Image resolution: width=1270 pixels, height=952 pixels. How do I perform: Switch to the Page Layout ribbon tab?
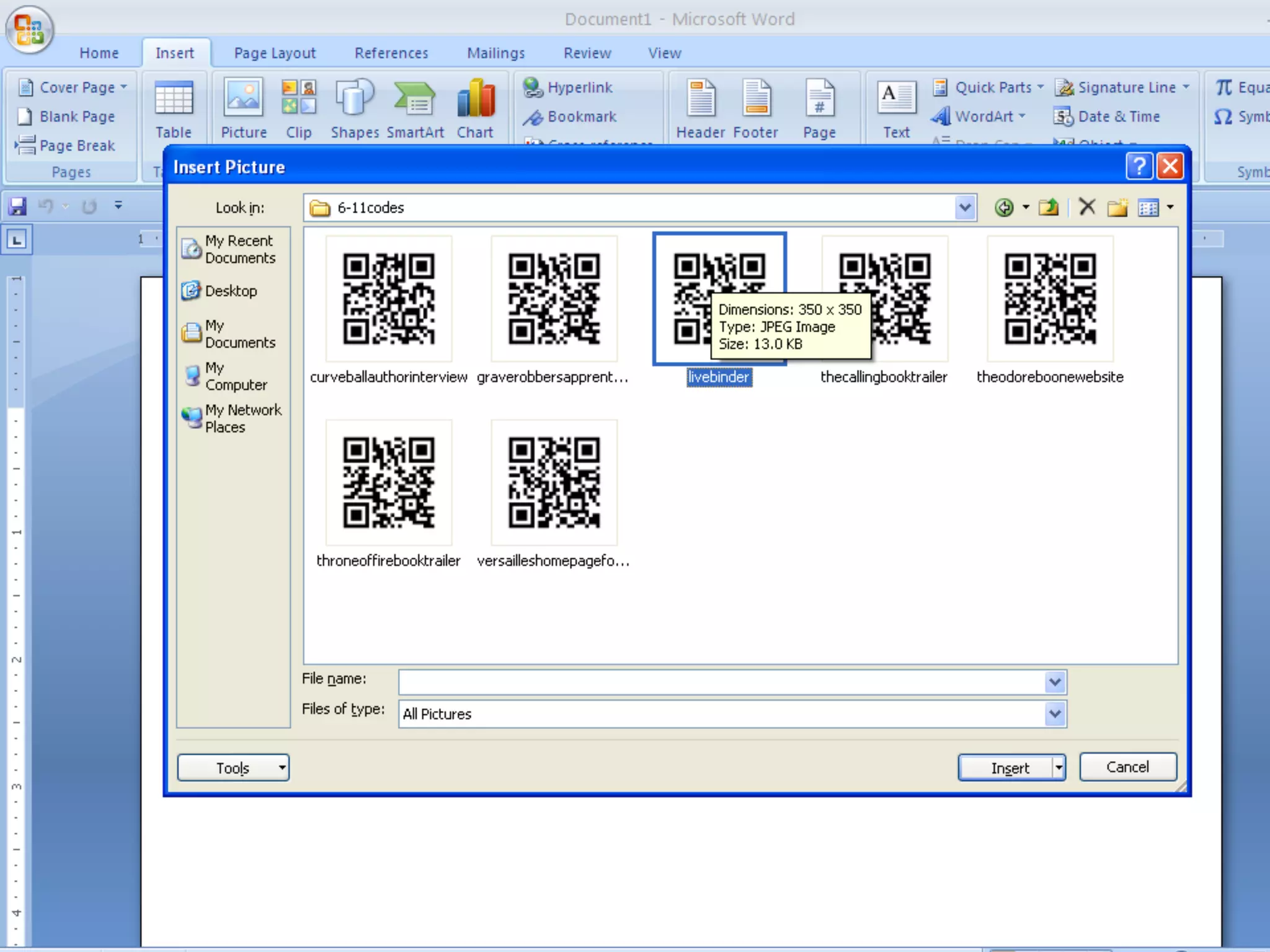pos(275,53)
